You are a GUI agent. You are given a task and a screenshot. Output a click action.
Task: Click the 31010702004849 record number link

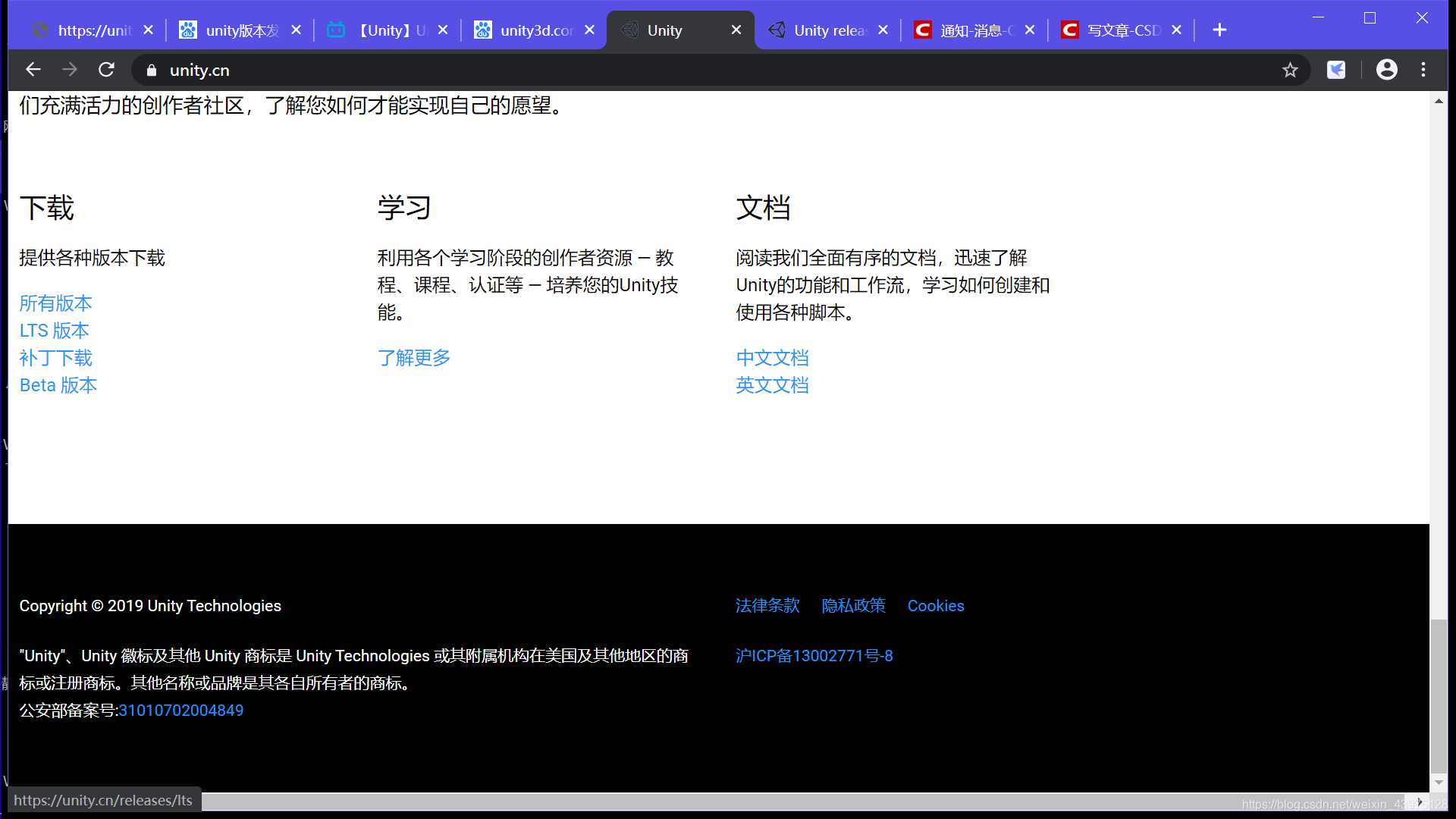point(180,711)
